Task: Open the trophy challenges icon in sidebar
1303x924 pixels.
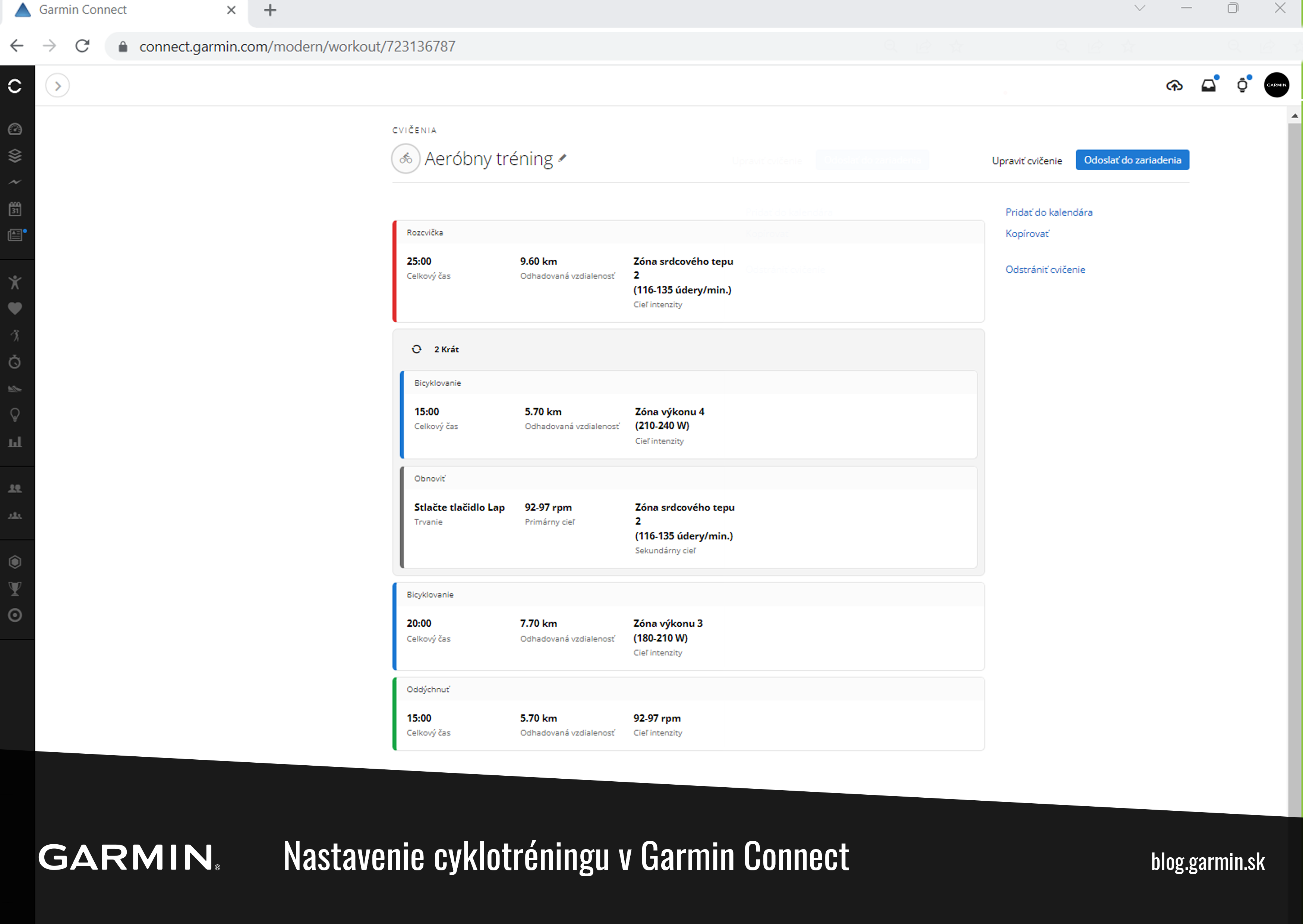Action: point(15,588)
